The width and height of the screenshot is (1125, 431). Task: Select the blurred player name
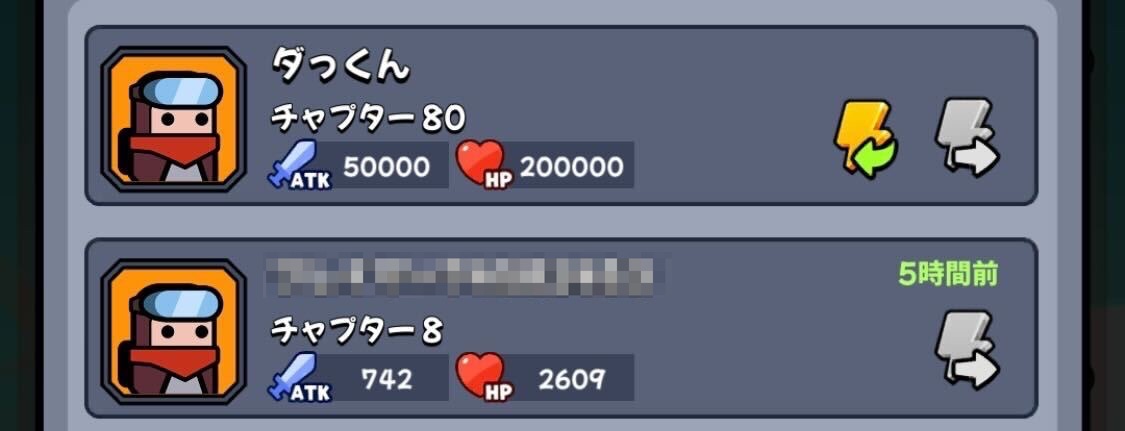pos(463,276)
